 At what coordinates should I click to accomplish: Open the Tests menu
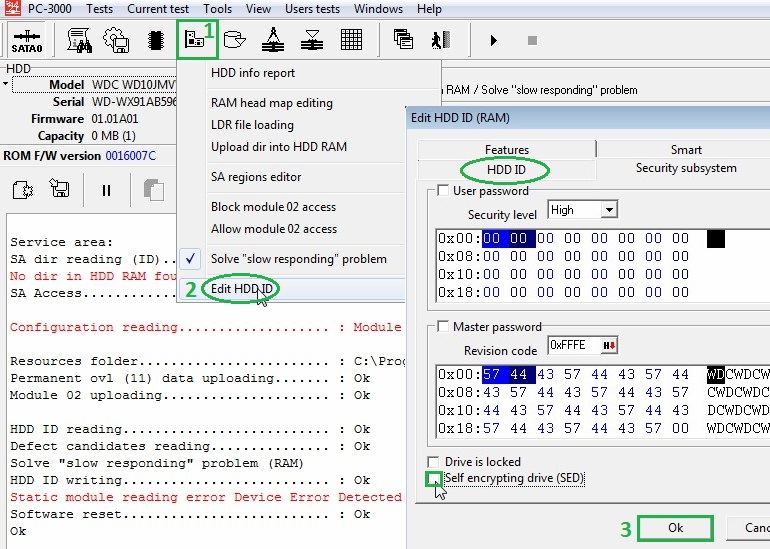coord(100,9)
